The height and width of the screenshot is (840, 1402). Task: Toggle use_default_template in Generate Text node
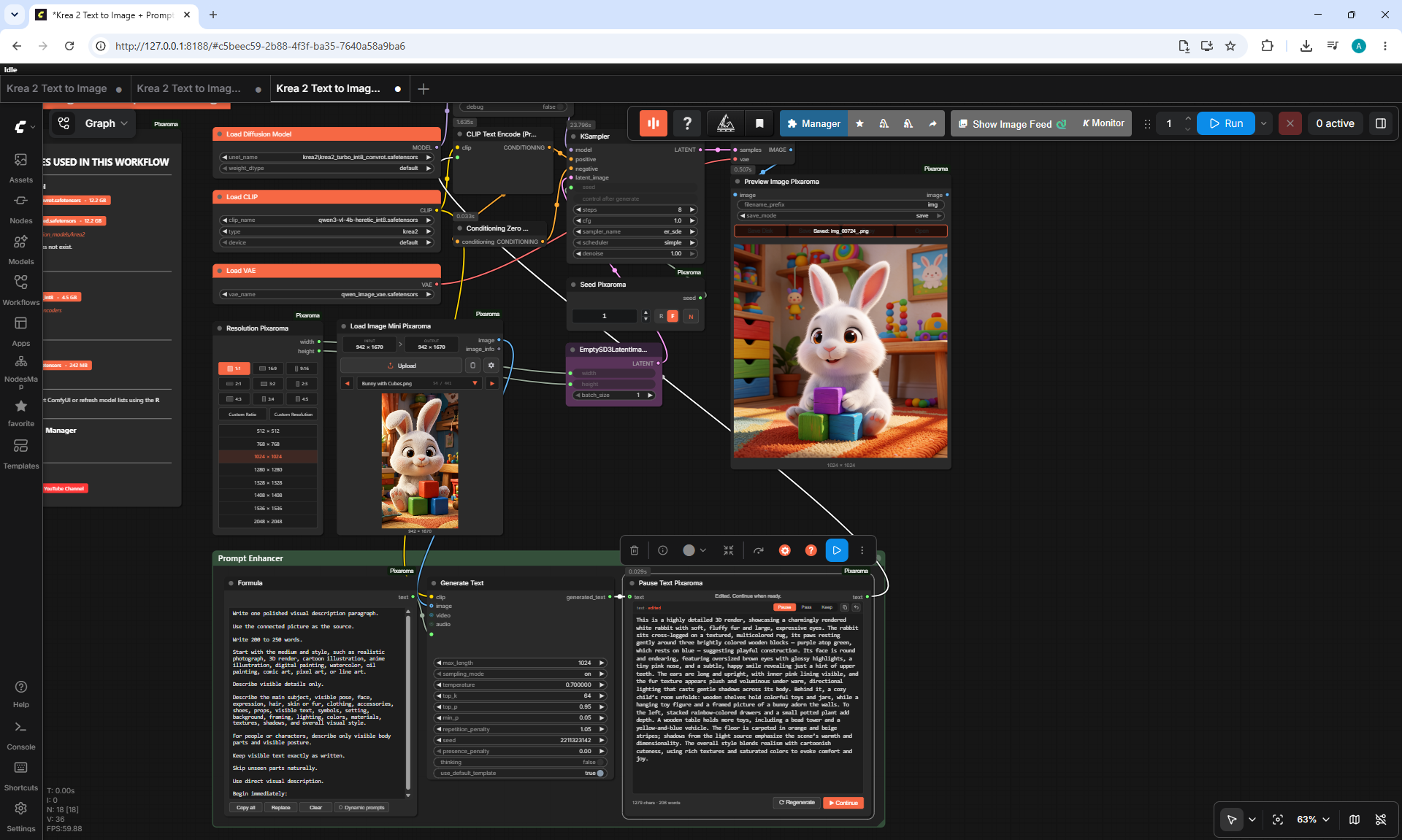tap(521, 773)
